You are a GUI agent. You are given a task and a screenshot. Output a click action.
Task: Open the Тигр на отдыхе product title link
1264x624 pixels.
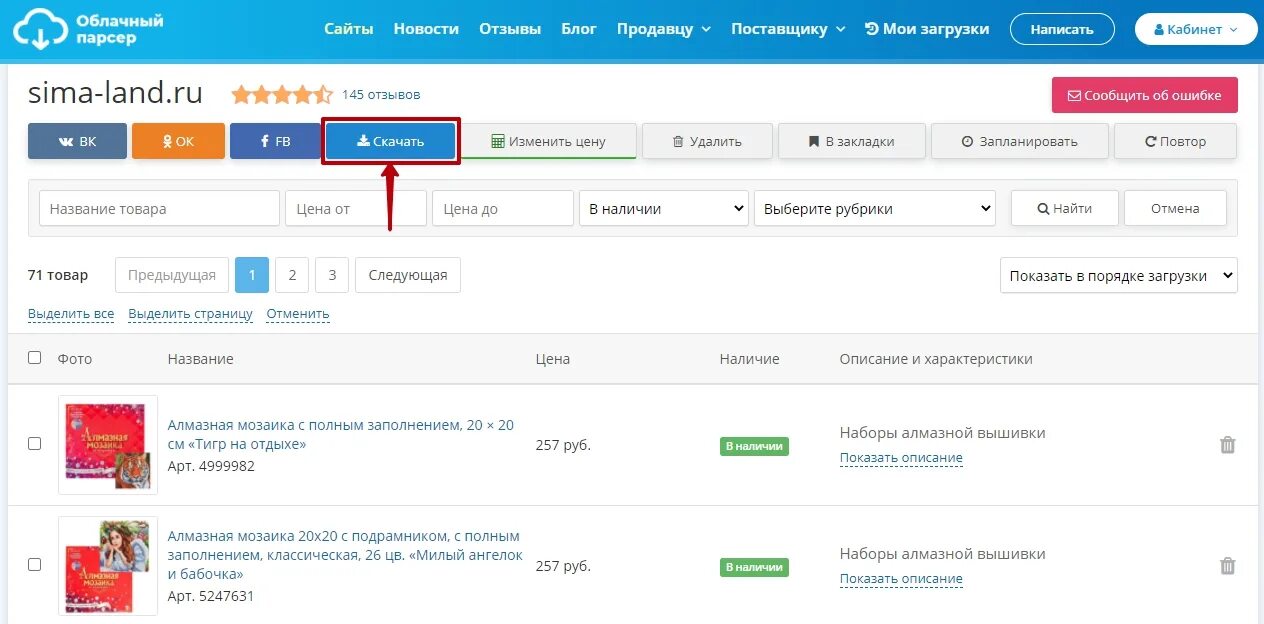pyautogui.click(x=341, y=434)
